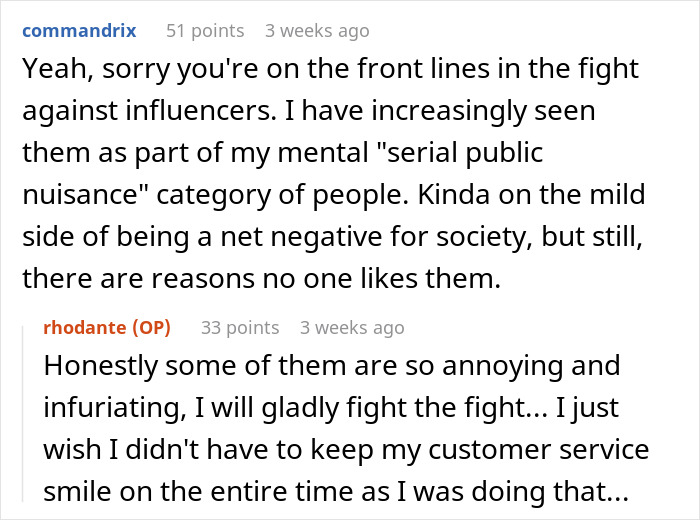Viewport: 700px width, 520px height.
Task: Open the timestamp permalink beside 33 points
Action: (x=352, y=328)
